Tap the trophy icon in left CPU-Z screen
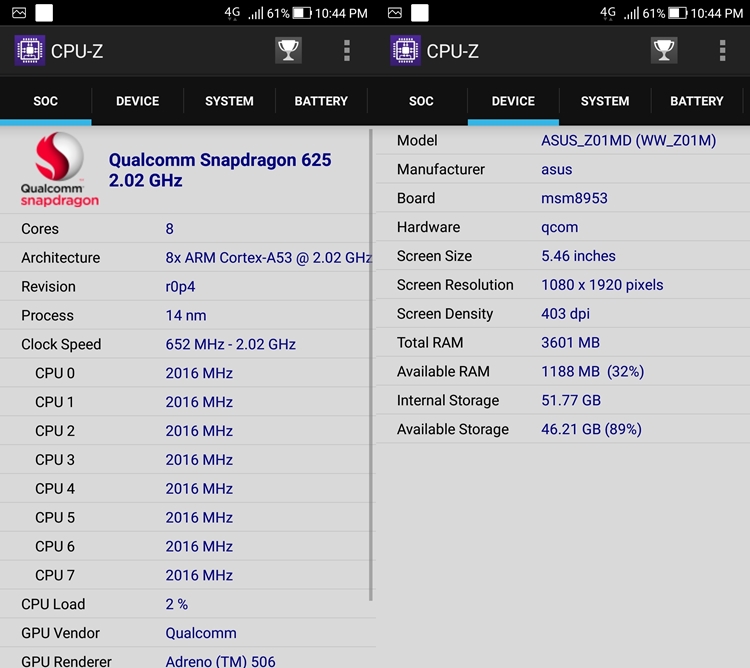The image size is (750, 668). 288,50
